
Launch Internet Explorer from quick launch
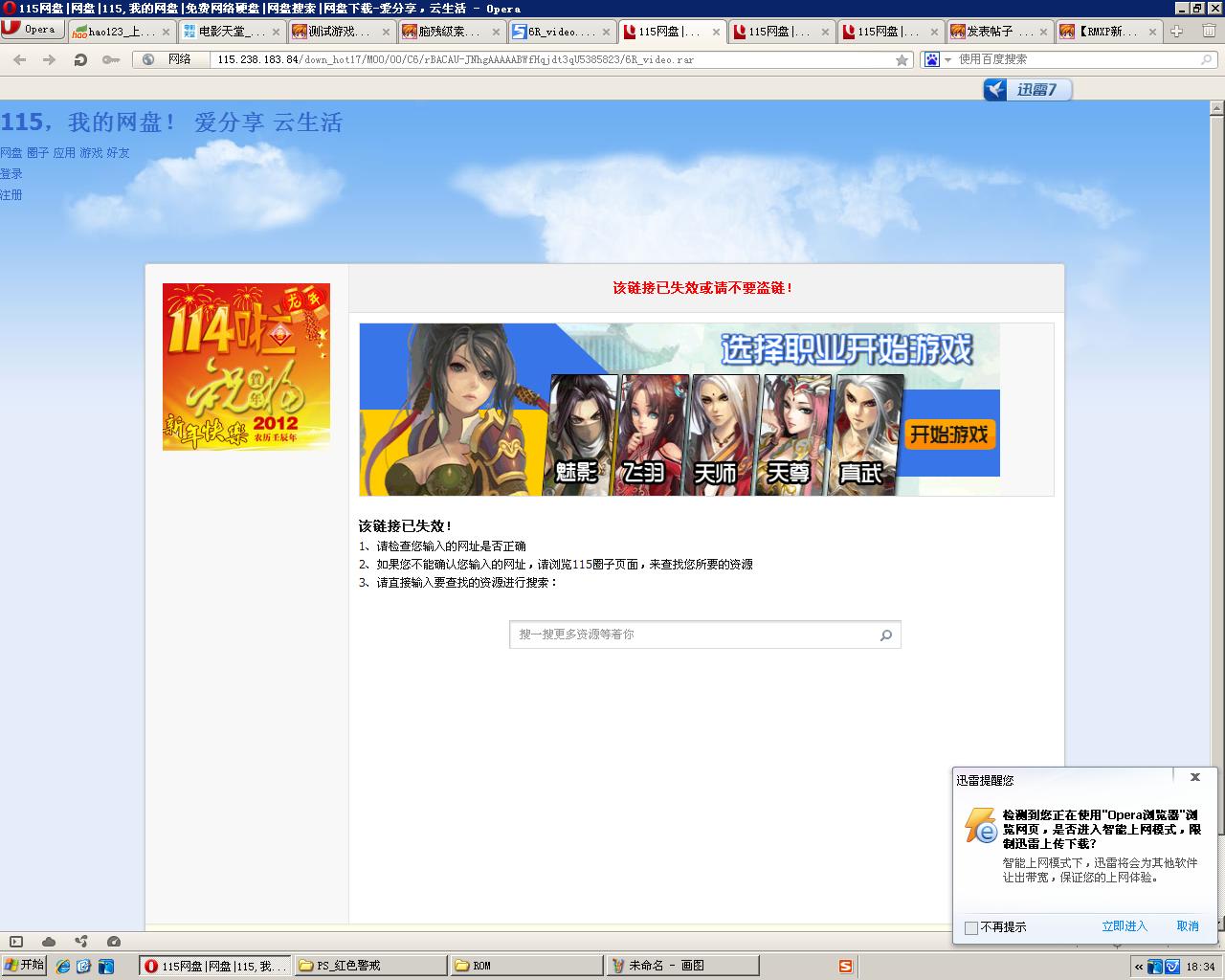point(64,967)
